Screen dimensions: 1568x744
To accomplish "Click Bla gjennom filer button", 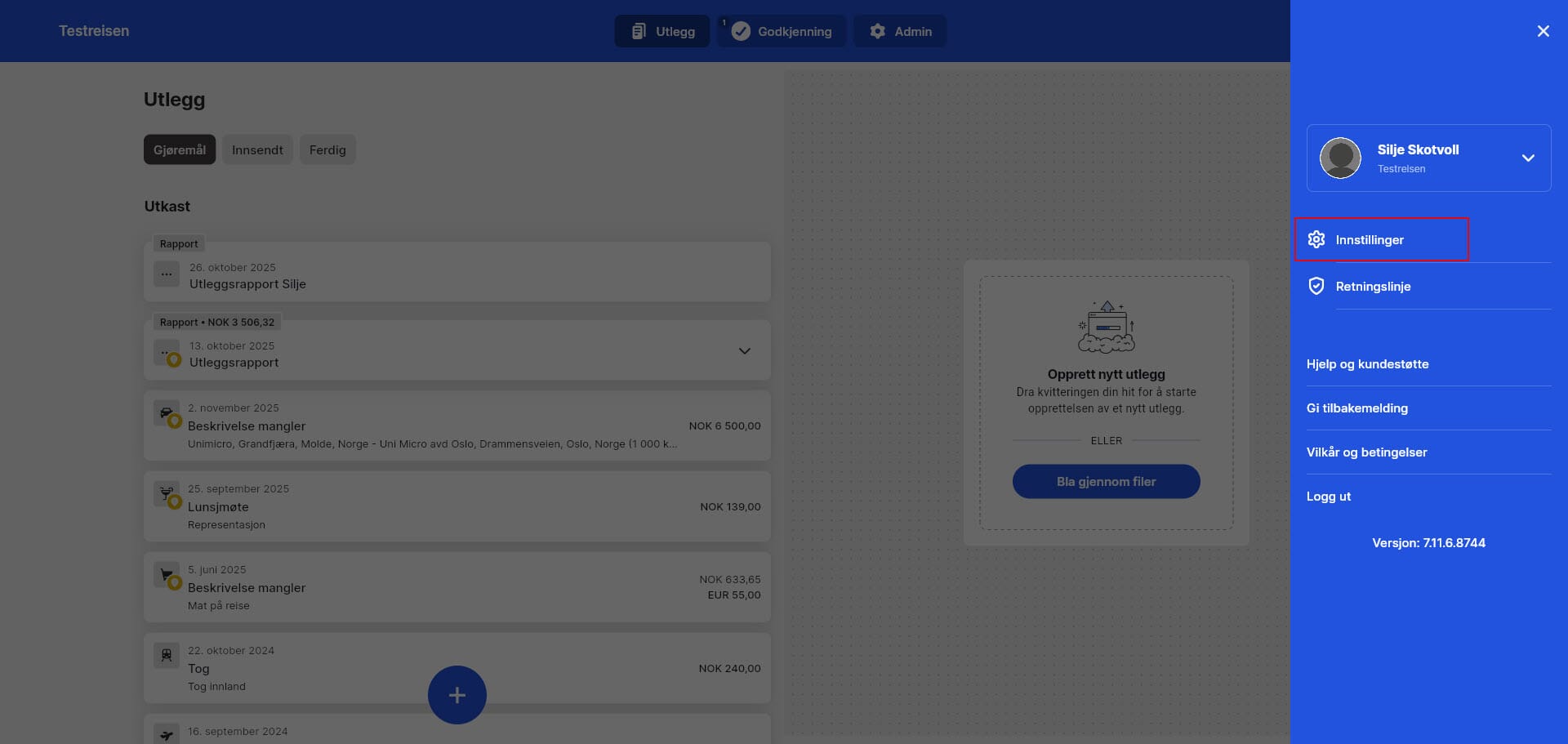I will coord(1106,482).
